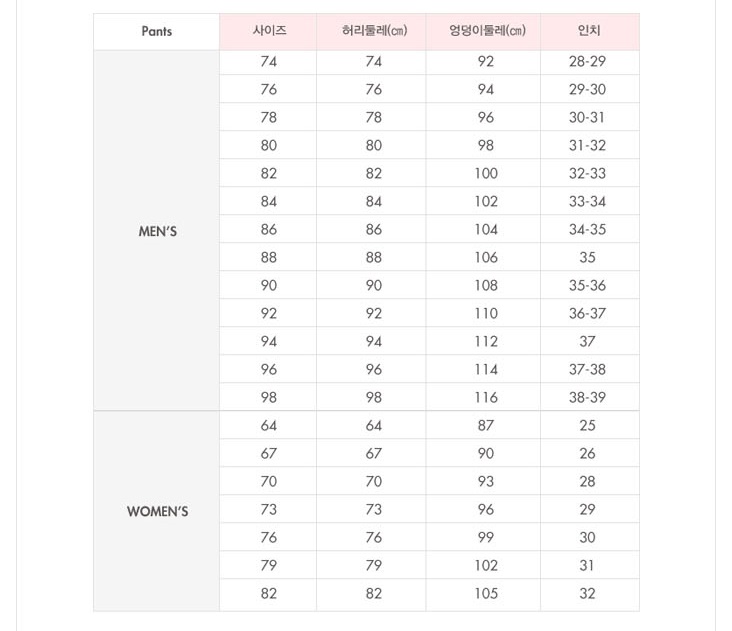Select the MEN'S row group label

point(157,231)
